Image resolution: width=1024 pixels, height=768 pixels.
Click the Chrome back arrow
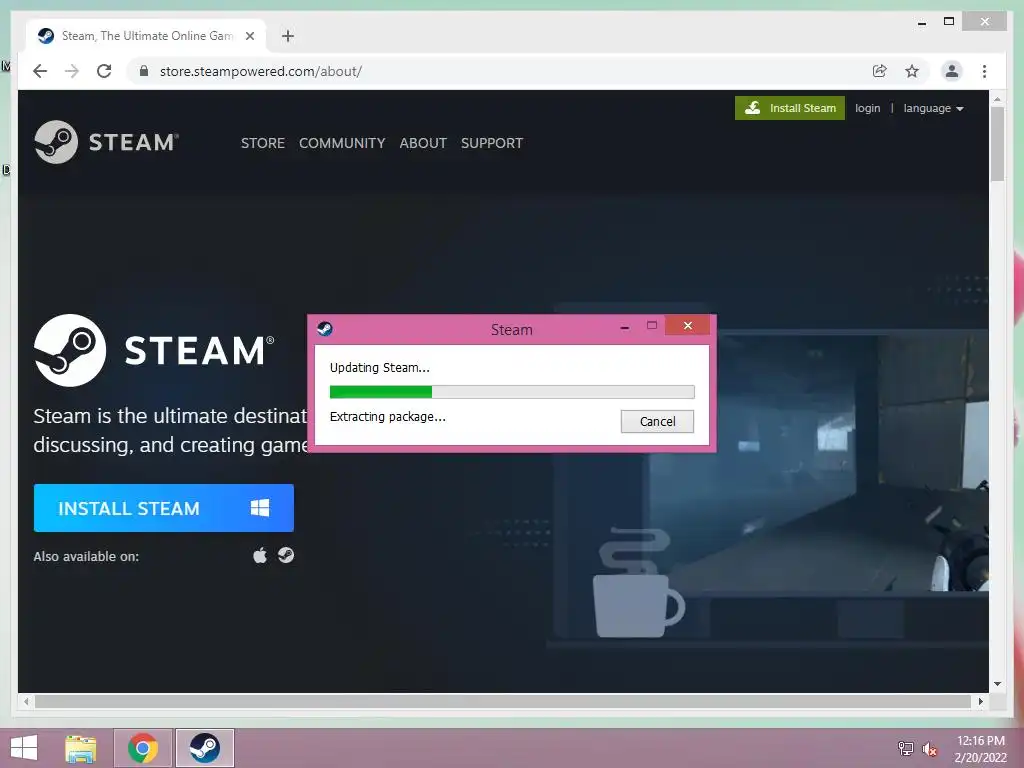40,71
